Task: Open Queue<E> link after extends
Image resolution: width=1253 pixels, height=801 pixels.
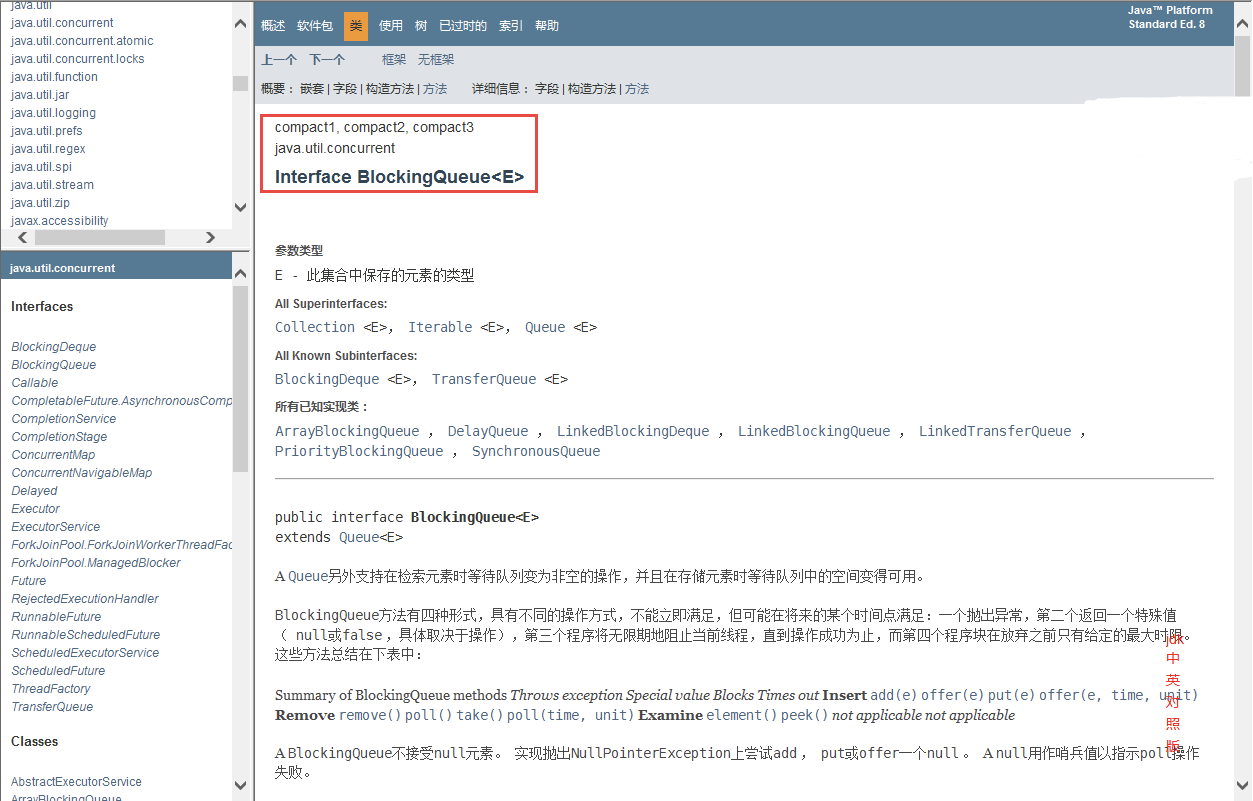Action: 371,537
